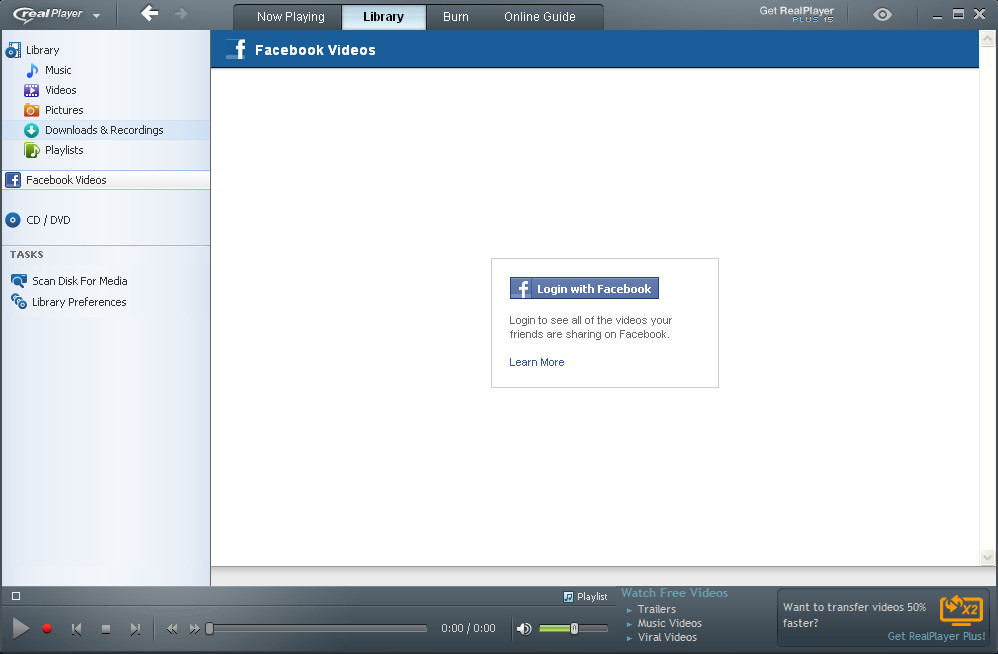Go forward with the right arrow

[181, 13]
